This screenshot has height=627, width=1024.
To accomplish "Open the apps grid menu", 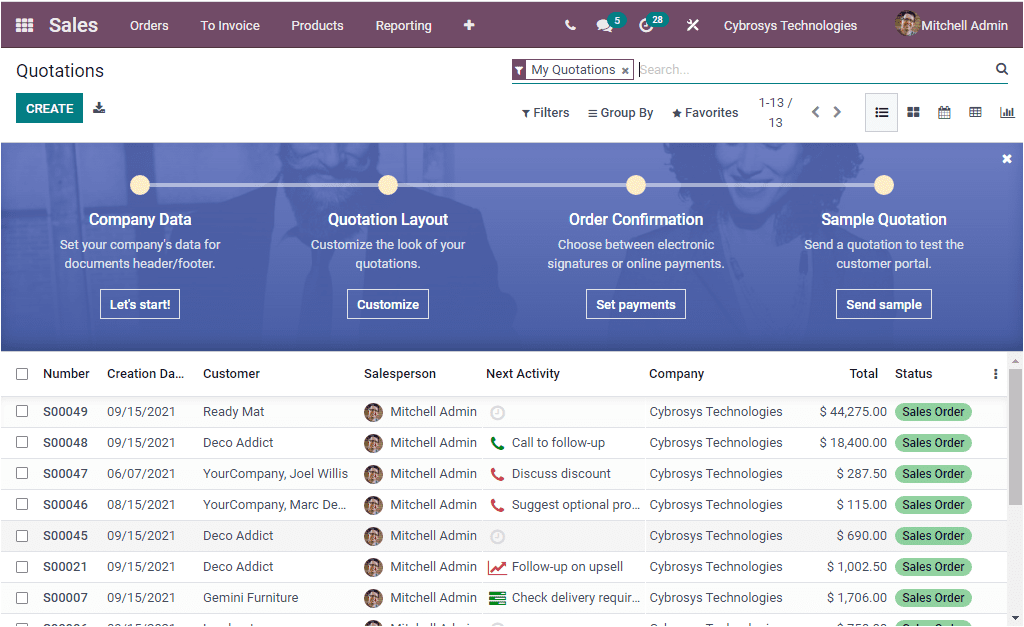I will pos(24,25).
